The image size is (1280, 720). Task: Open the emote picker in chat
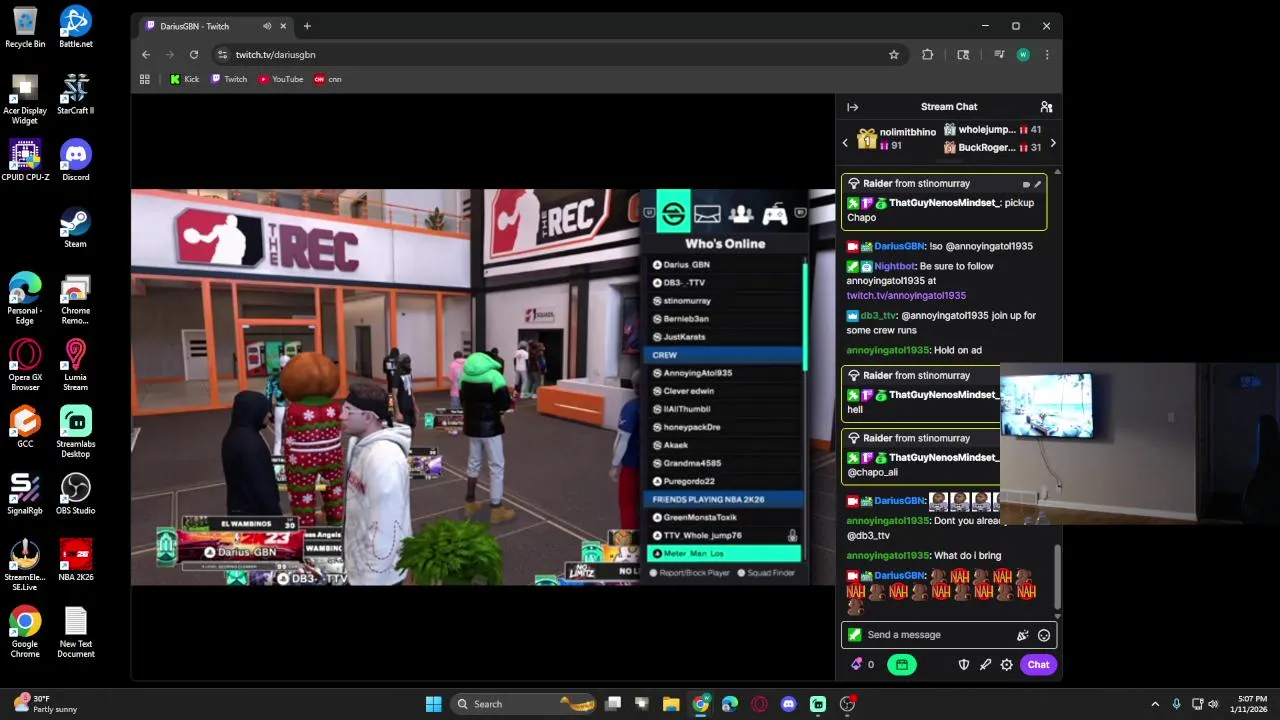click(x=1044, y=635)
